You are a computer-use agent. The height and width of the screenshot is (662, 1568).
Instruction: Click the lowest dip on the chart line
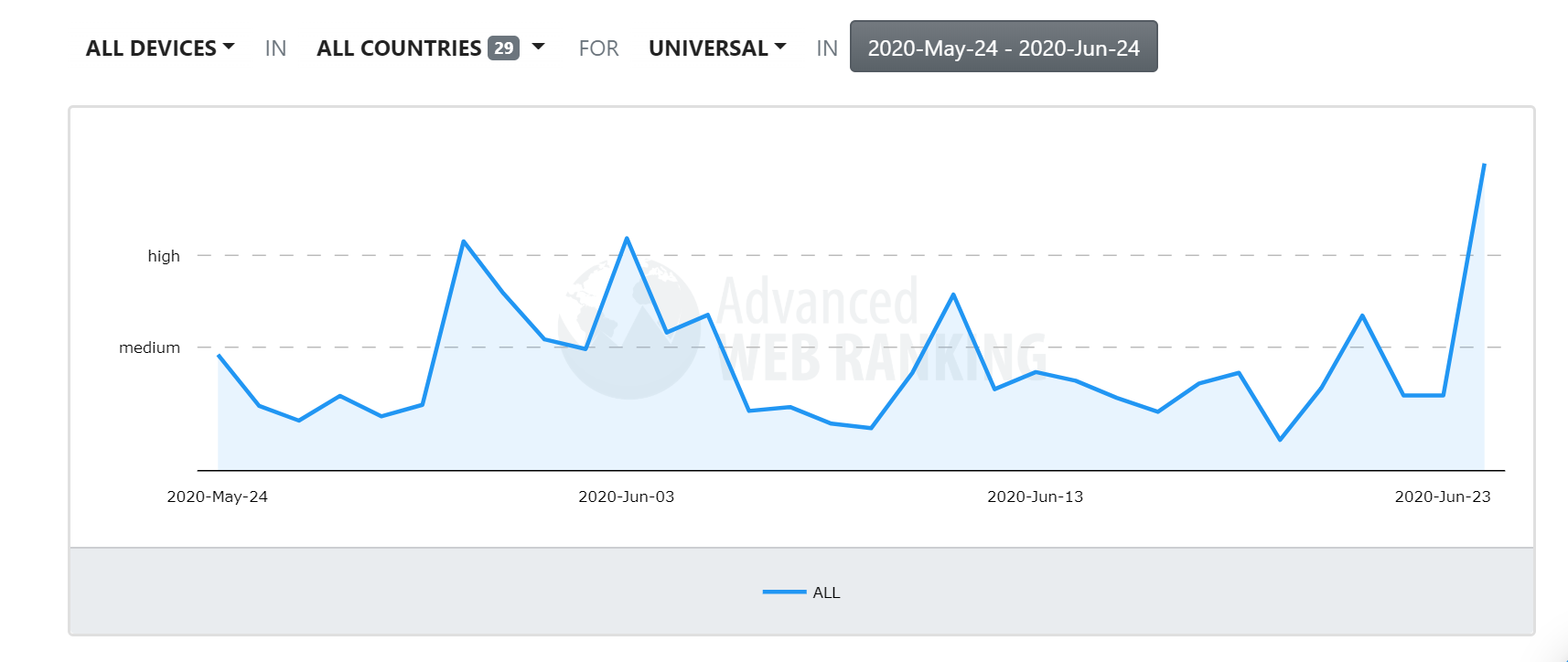(x=1280, y=440)
